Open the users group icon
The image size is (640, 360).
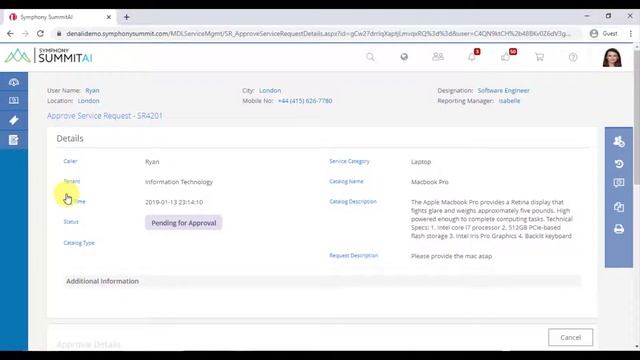(x=438, y=57)
